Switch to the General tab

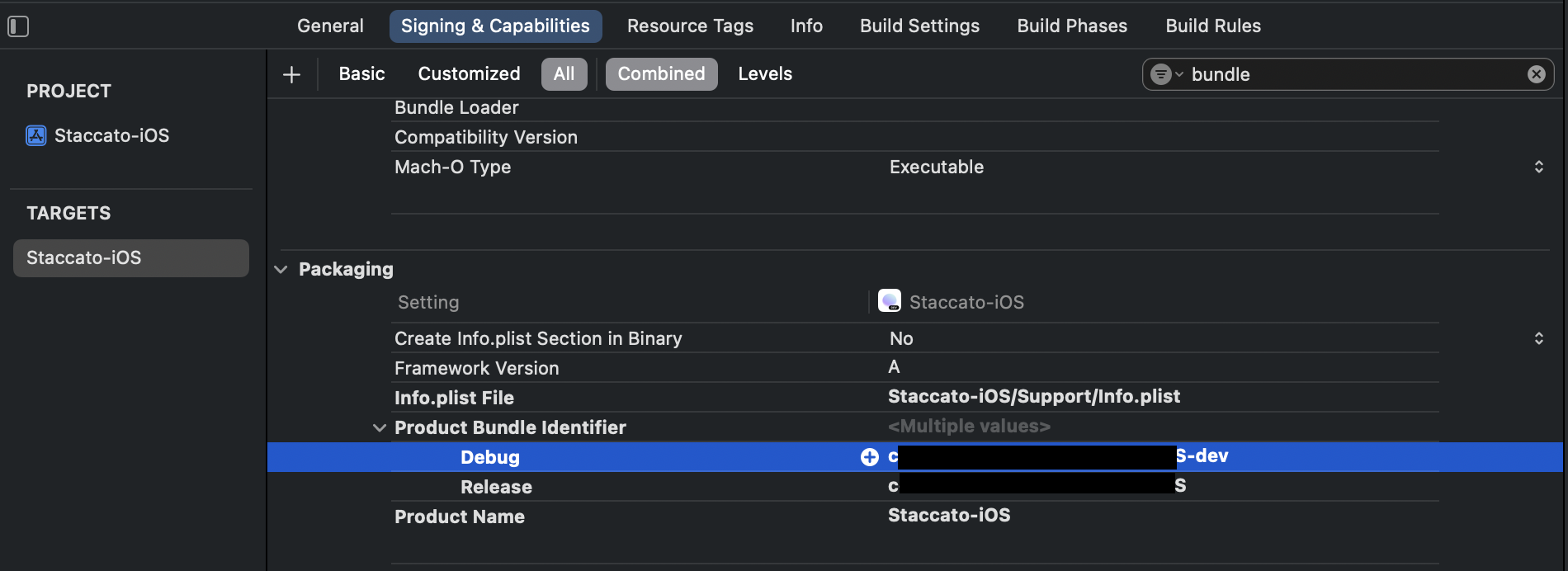click(330, 26)
